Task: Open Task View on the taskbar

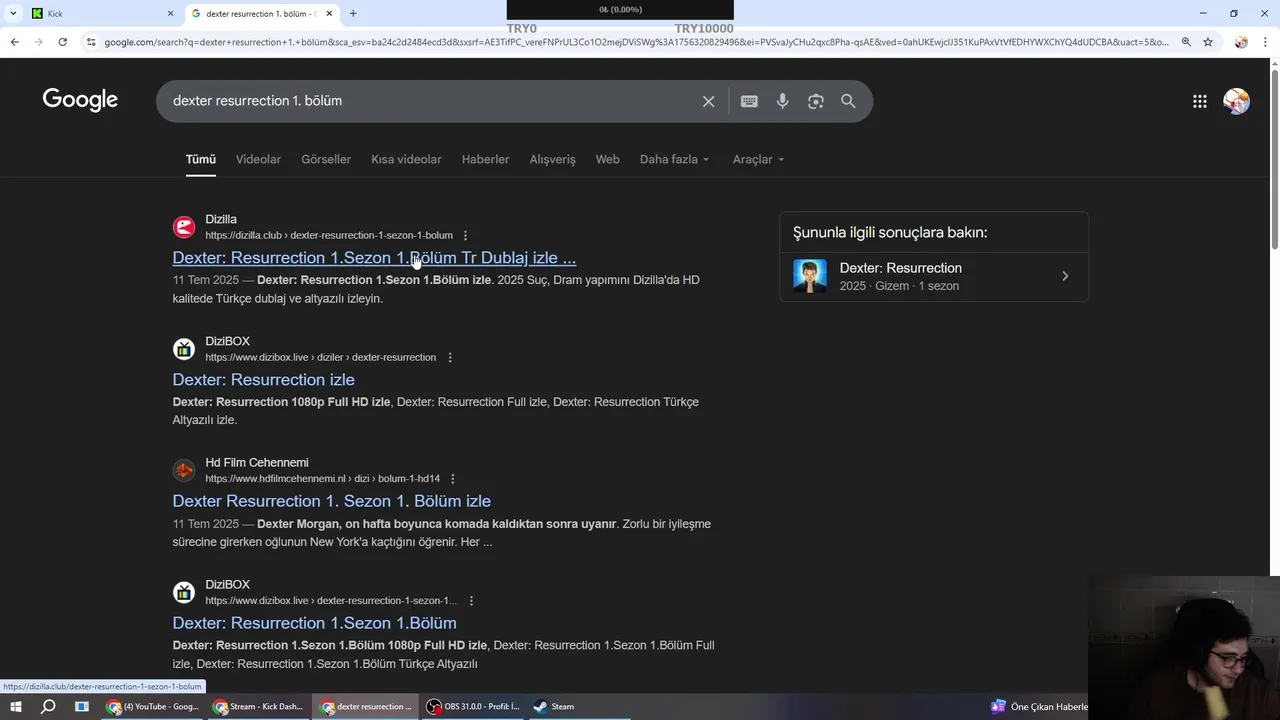Action: point(82,706)
